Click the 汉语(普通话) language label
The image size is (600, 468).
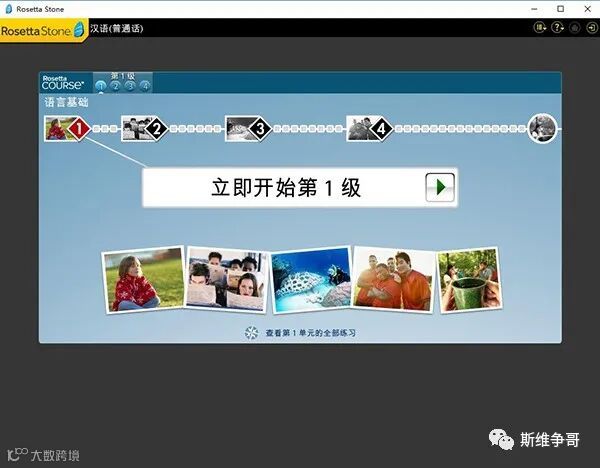tap(117, 28)
